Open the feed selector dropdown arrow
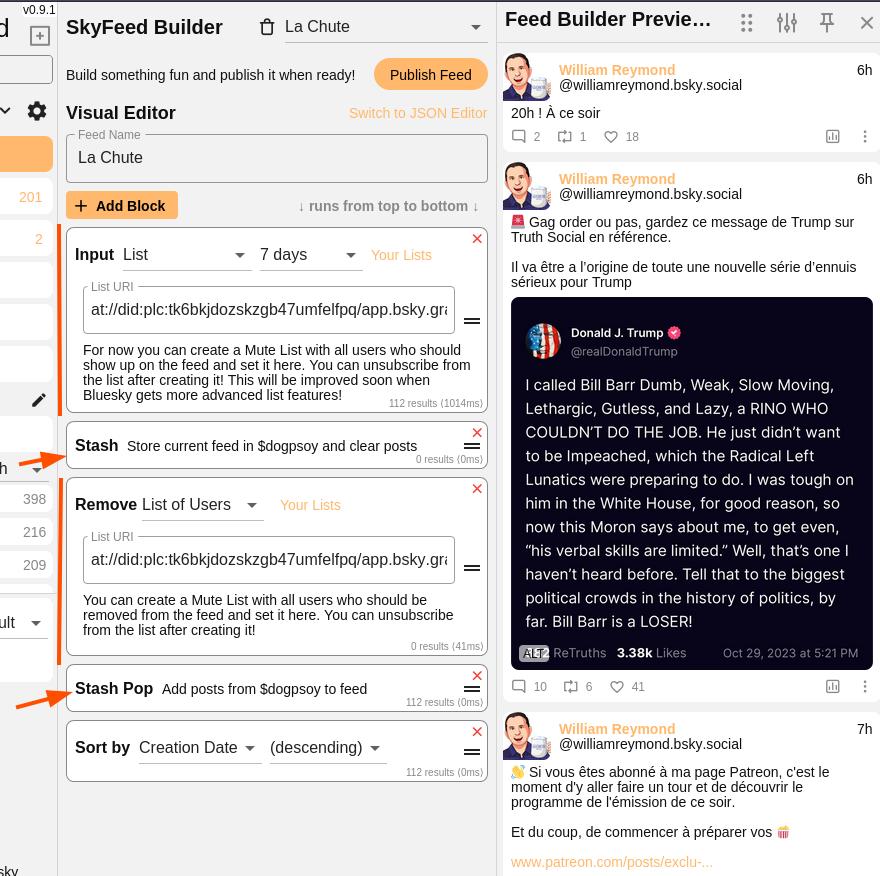 [x=475, y=27]
